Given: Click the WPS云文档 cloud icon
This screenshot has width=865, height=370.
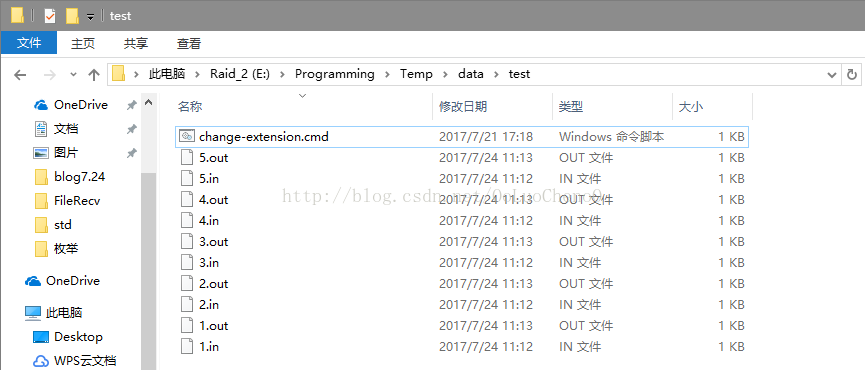Looking at the screenshot, I should (x=41, y=361).
